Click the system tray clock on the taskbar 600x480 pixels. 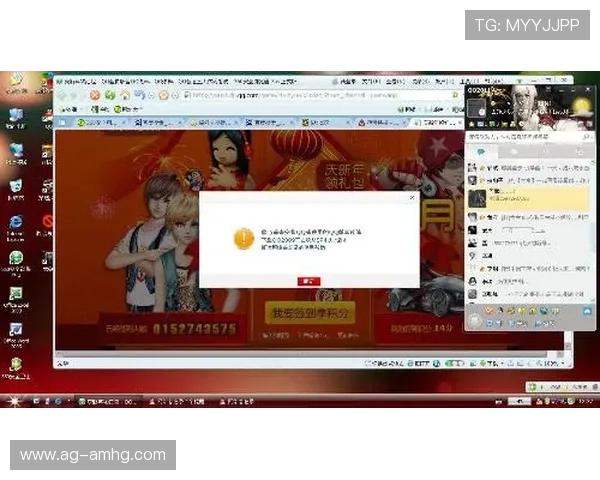point(587,401)
